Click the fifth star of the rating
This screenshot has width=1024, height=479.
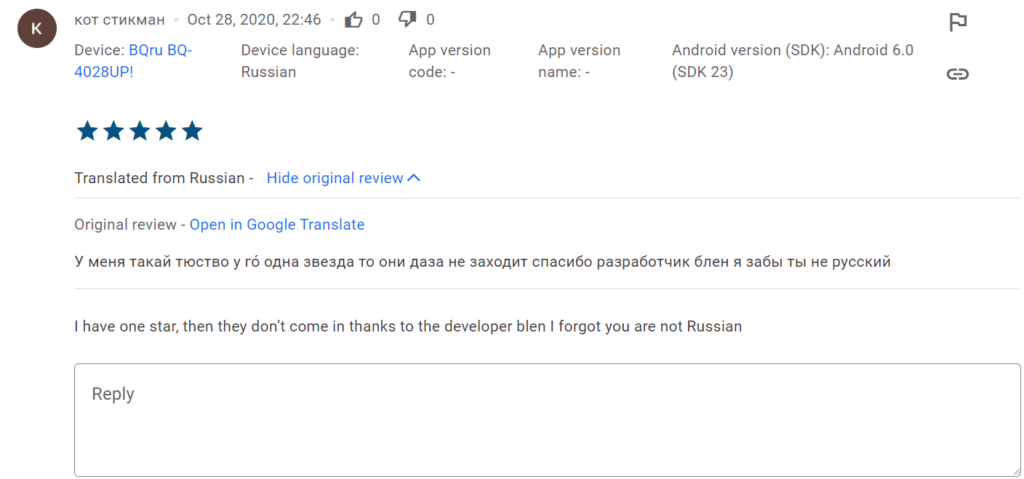(192, 131)
